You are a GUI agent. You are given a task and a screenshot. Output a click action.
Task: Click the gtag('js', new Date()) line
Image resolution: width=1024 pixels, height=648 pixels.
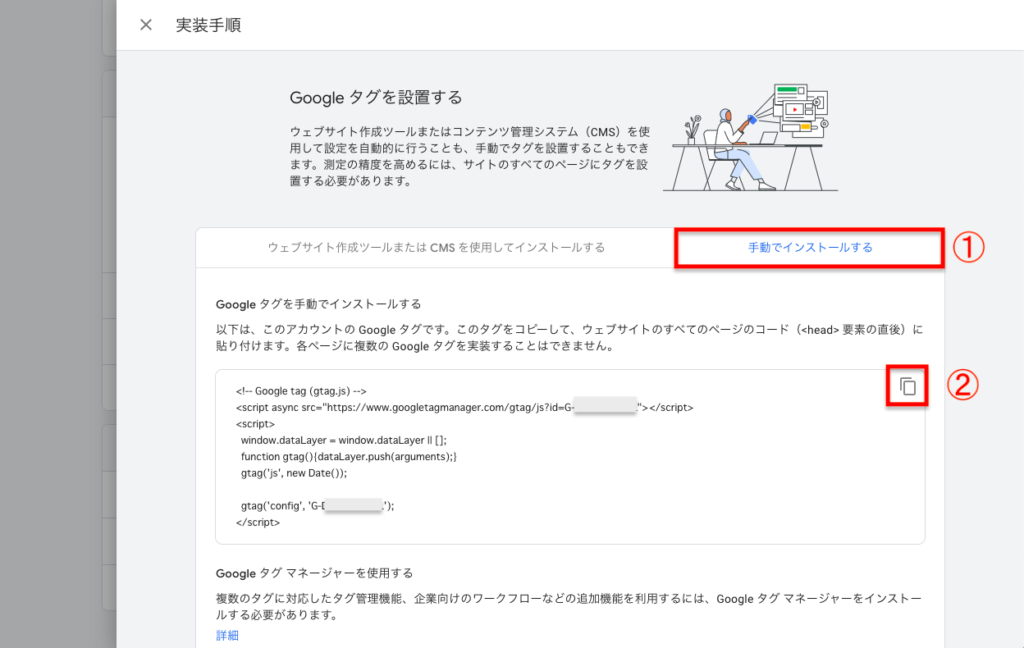tap(294, 473)
